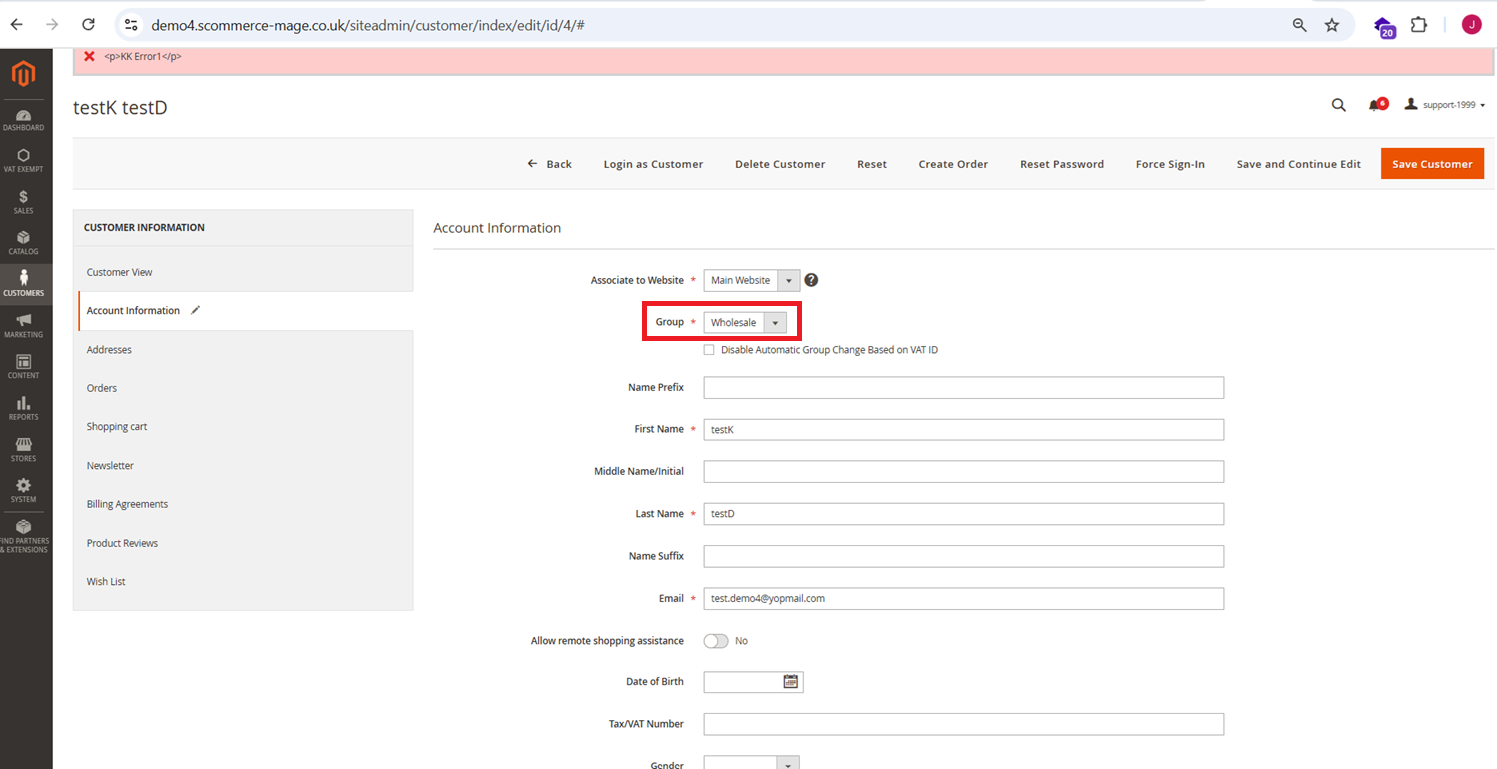Click the Email input field
Image resolution: width=1497 pixels, height=769 pixels.
click(x=963, y=598)
